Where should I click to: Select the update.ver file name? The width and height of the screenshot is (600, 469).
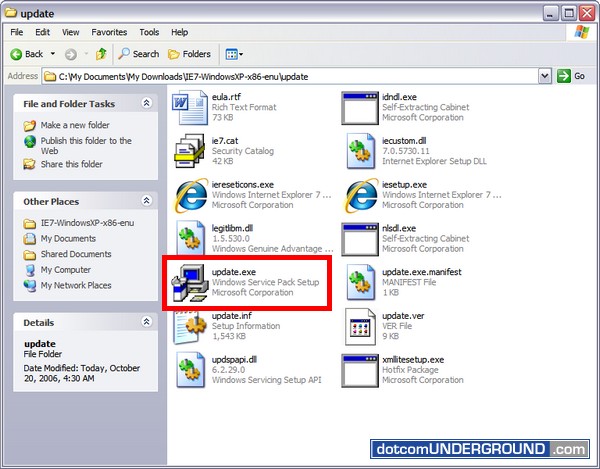[x=403, y=316]
